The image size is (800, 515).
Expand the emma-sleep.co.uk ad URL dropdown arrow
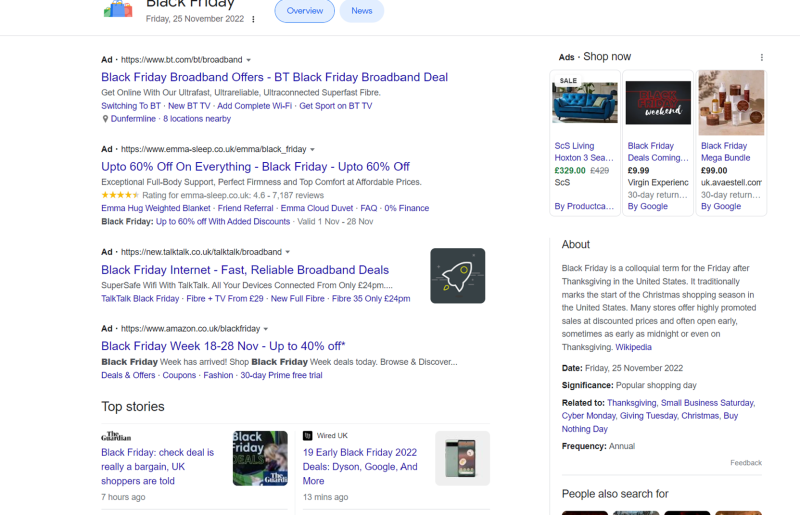[312, 150]
